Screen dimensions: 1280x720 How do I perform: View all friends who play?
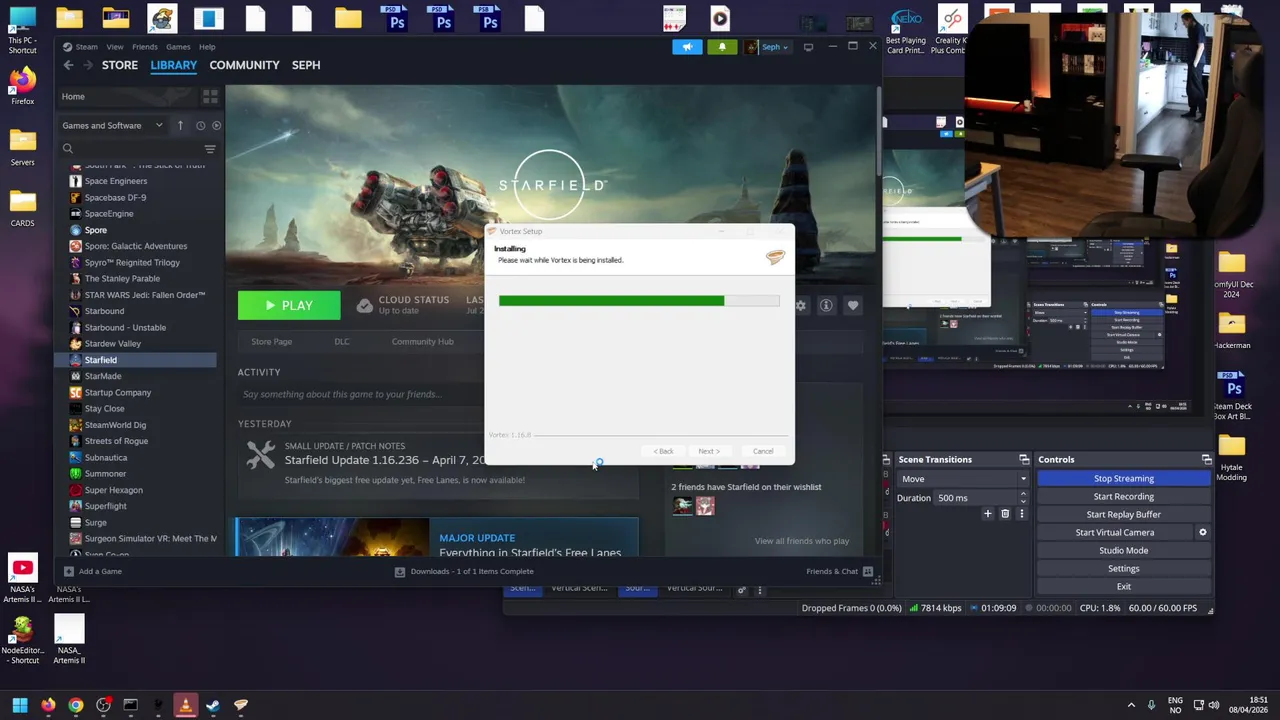(x=802, y=541)
